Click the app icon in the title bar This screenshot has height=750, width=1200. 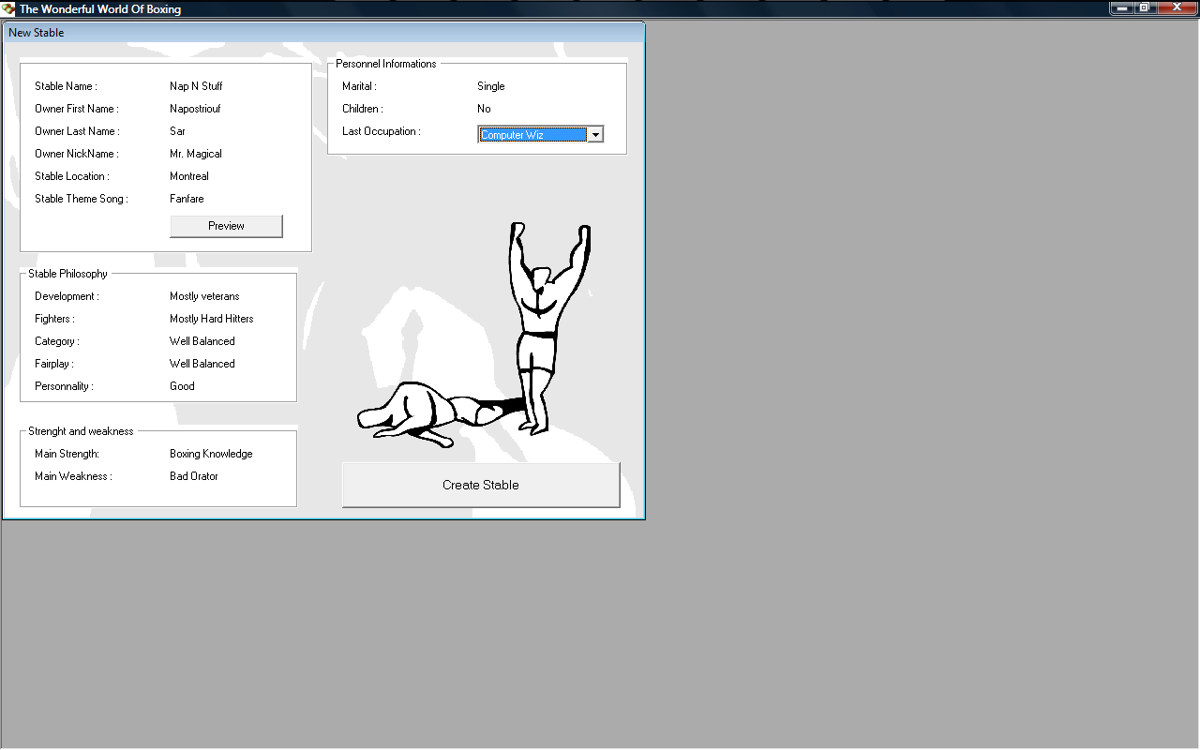pos(9,9)
